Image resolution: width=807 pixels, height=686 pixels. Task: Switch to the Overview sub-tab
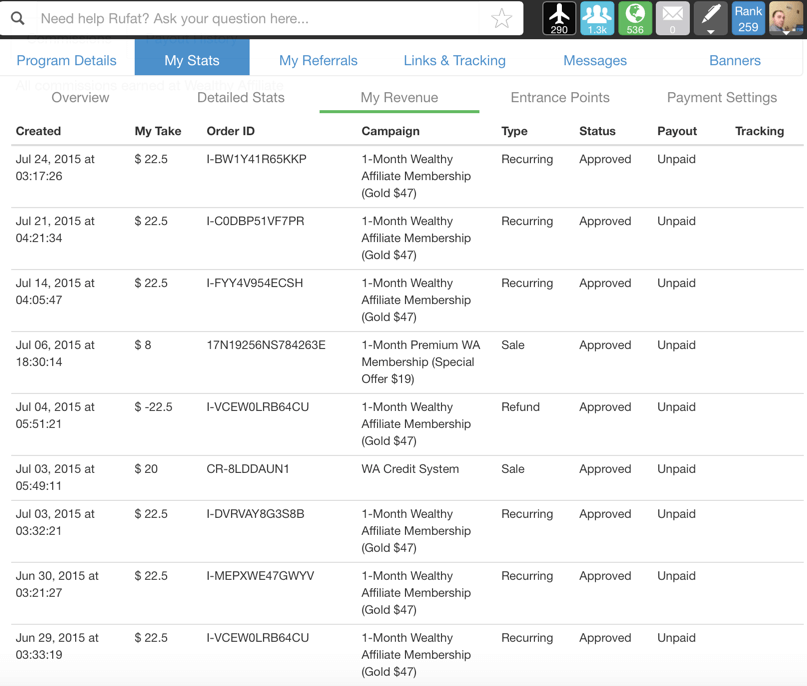pos(80,97)
